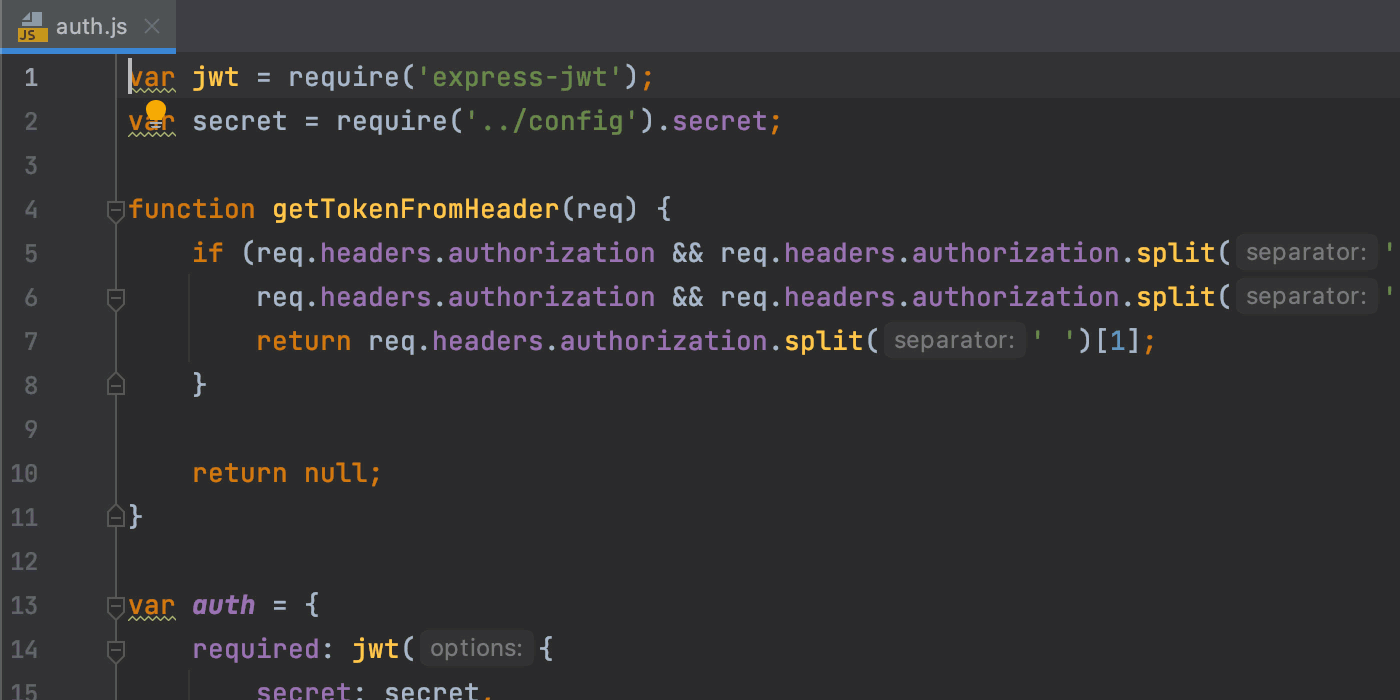Image resolution: width=1400 pixels, height=700 pixels.
Task: Click line number 13 in the gutter
Action: click(x=24, y=605)
